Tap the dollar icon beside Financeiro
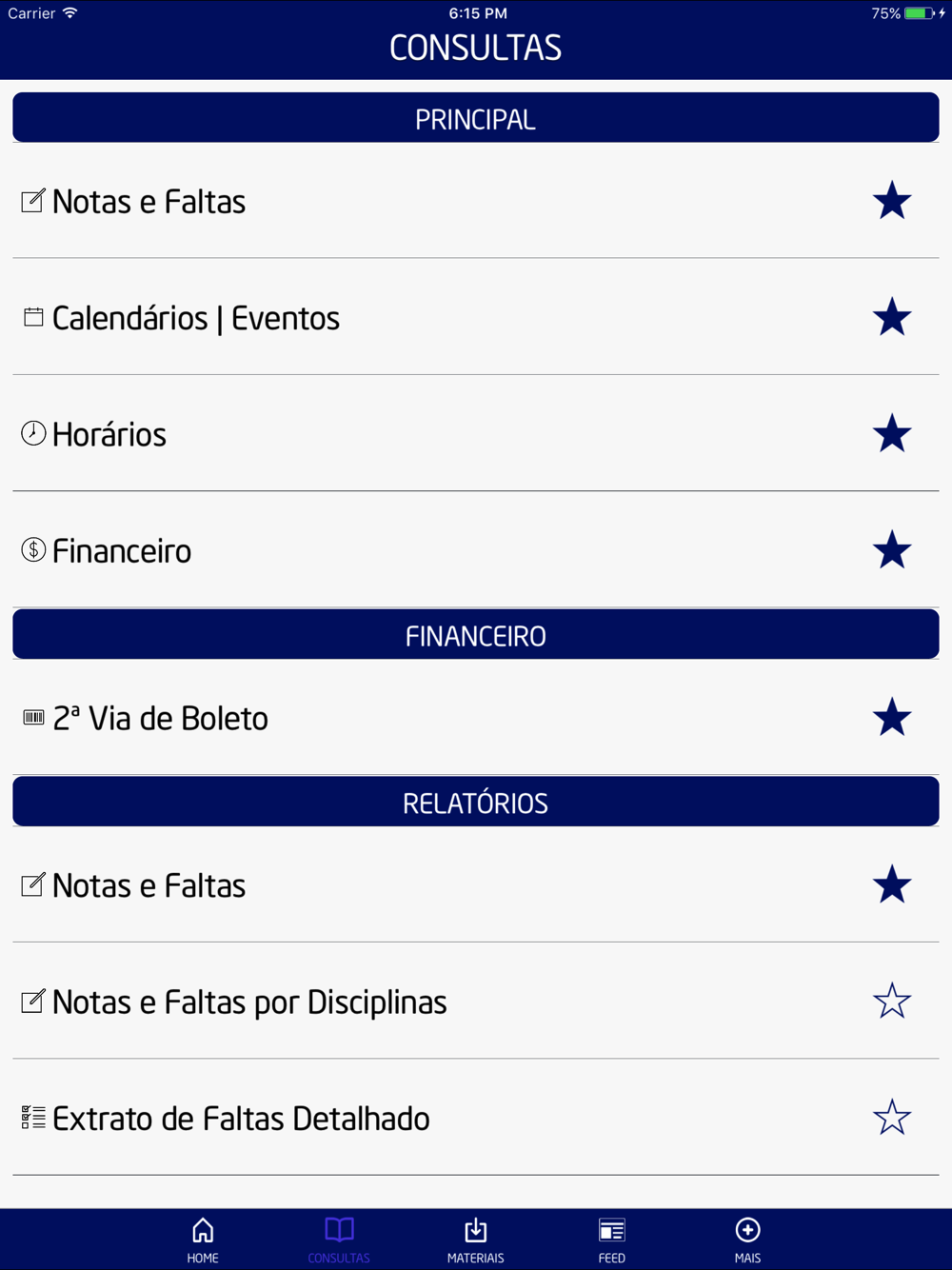Viewport: 952px width, 1270px height. tap(33, 550)
